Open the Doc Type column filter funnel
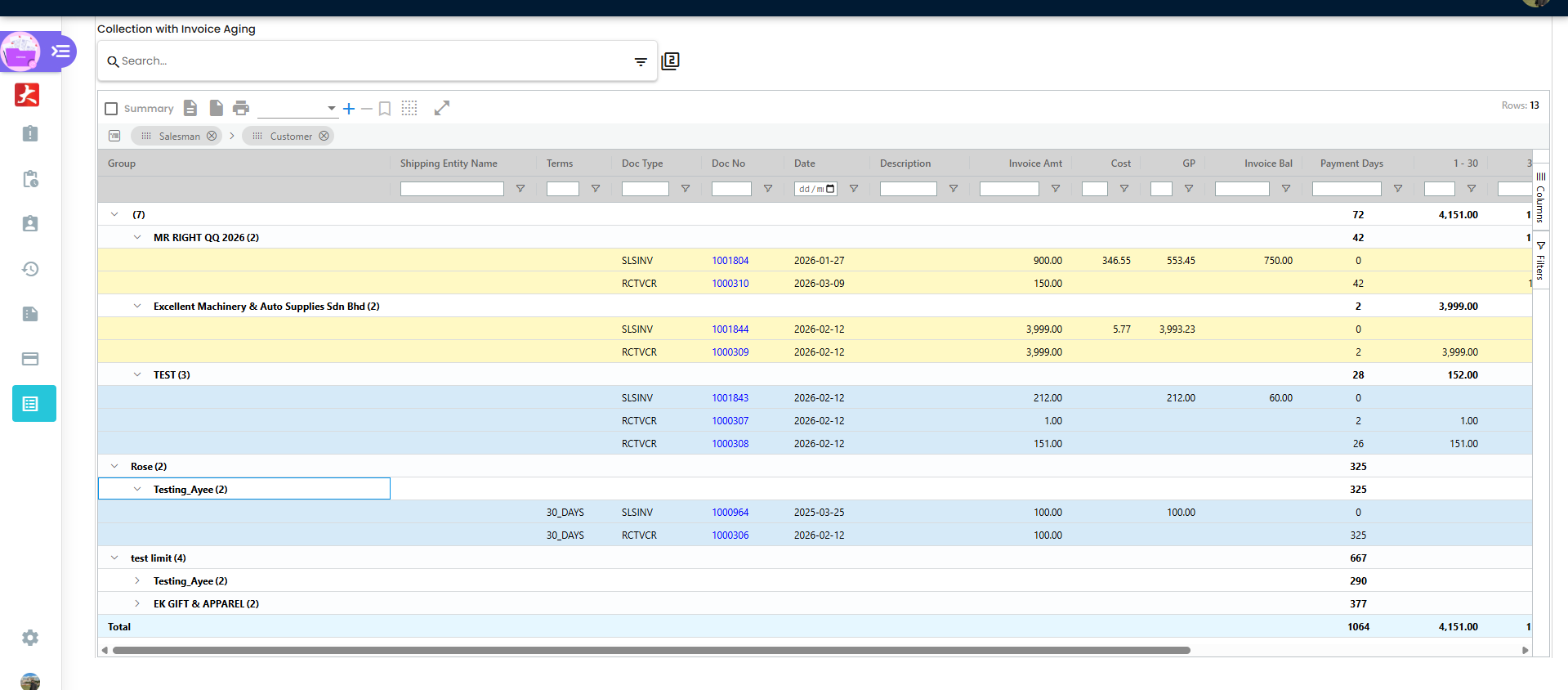The image size is (1568, 690). click(x=686, y=189)
